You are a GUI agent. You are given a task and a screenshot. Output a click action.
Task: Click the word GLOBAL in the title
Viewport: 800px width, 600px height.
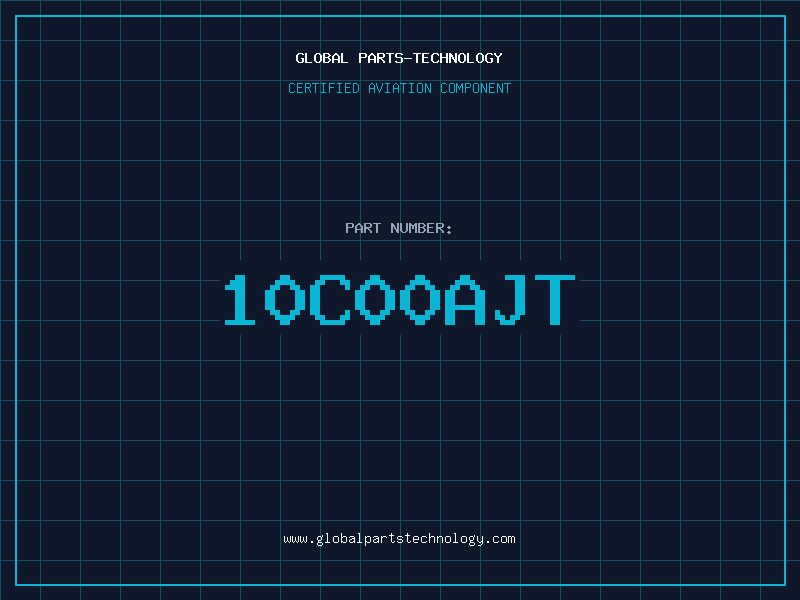click(x=322, y=58)
